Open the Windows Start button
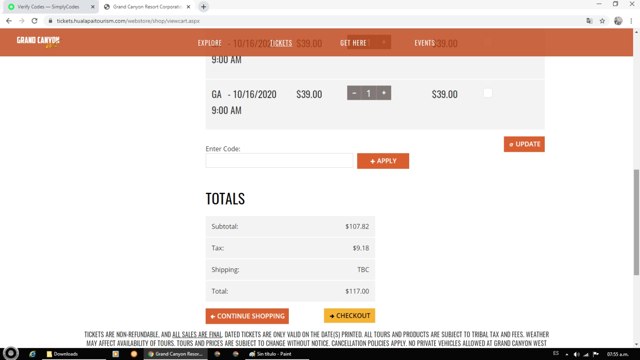 (x=11, y=353)
